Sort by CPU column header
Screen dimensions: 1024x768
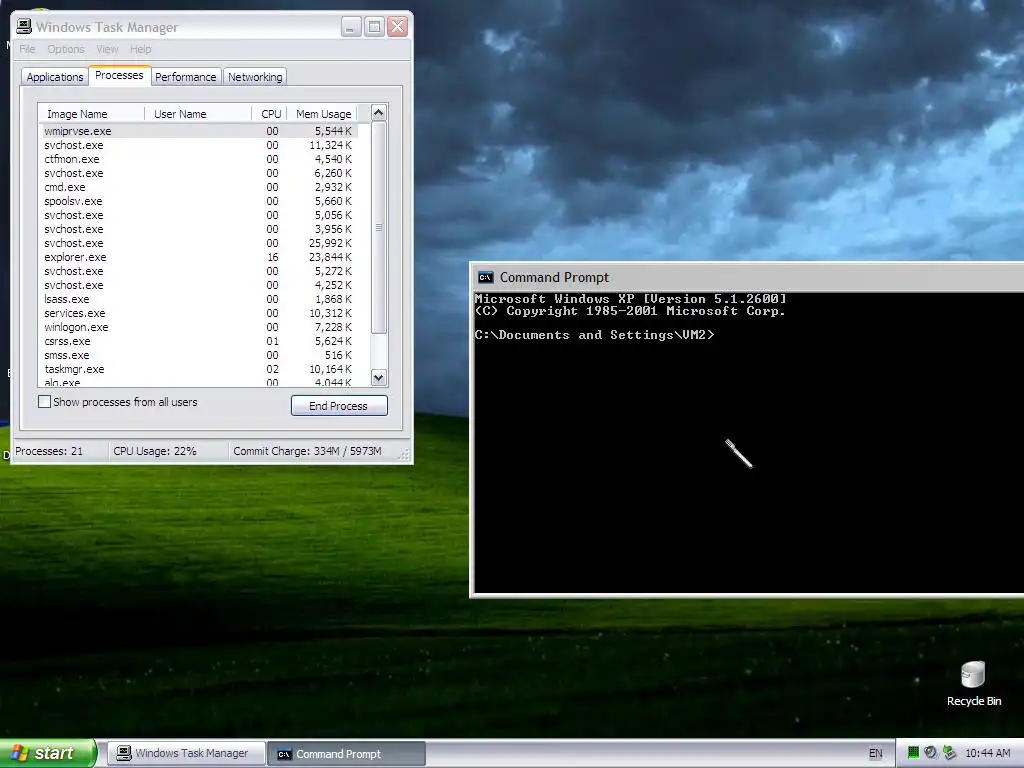point(270,114)
